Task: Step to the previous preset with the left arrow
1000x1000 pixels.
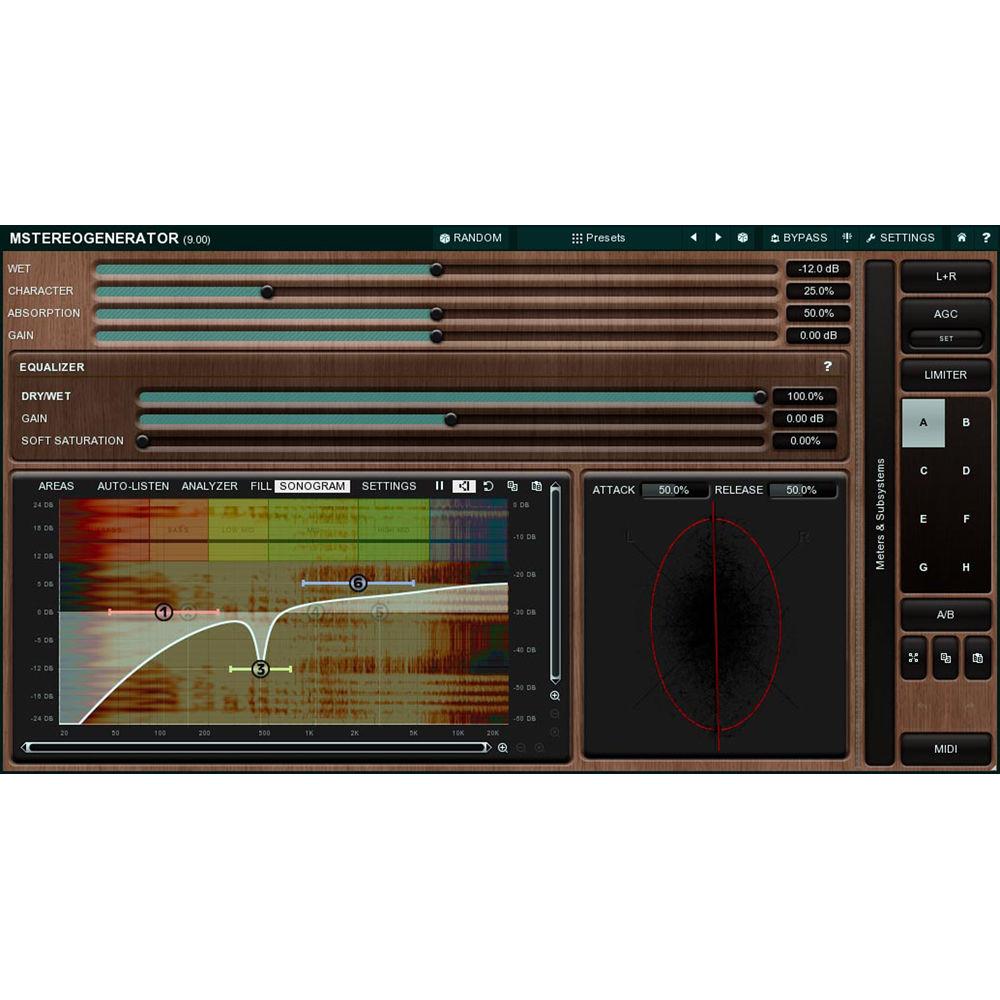Action: [694, 238]
